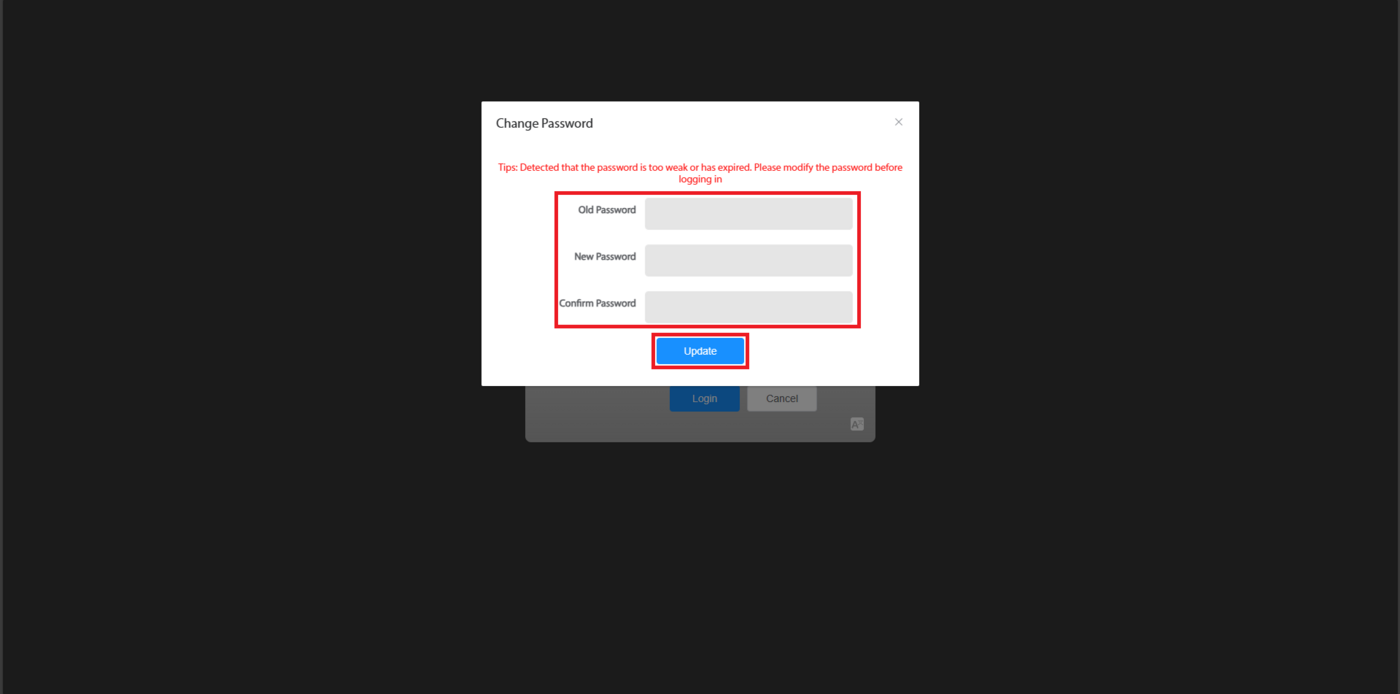The width and height of the screenshot is (1400, 694).
Task: Click the Change Password dialog title
Action: (x=544, y=123)
